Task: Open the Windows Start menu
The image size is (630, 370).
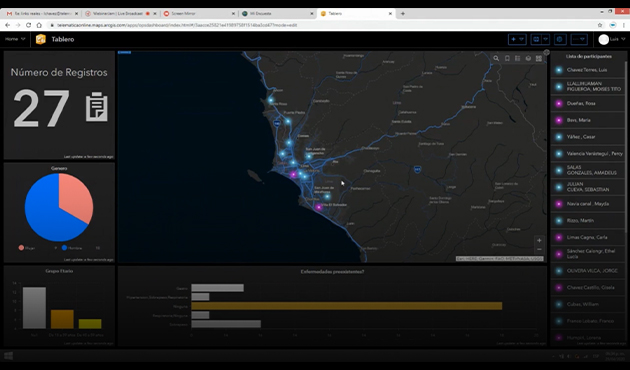Action: 8,356
